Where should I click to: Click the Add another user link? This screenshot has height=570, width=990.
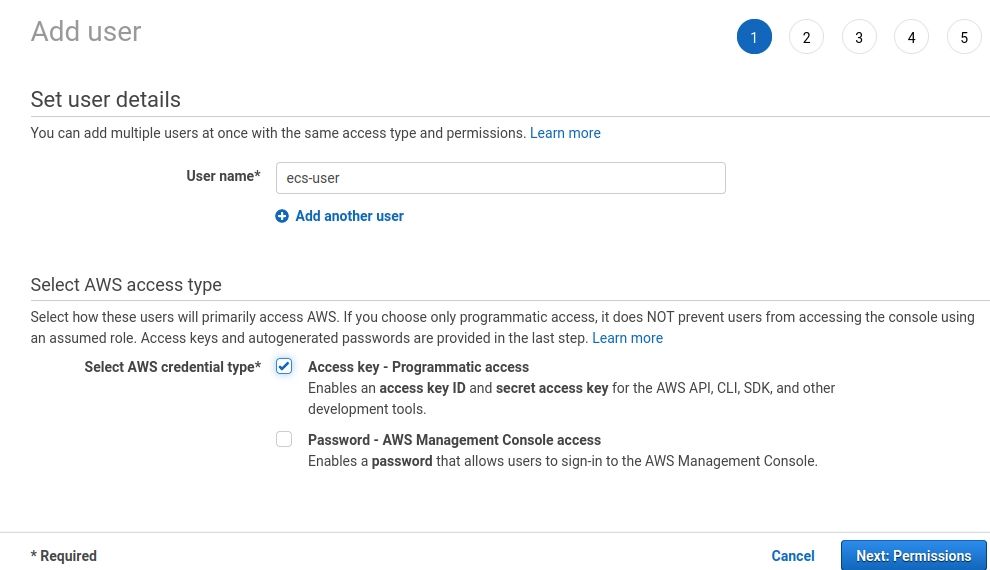coord(349,216)
